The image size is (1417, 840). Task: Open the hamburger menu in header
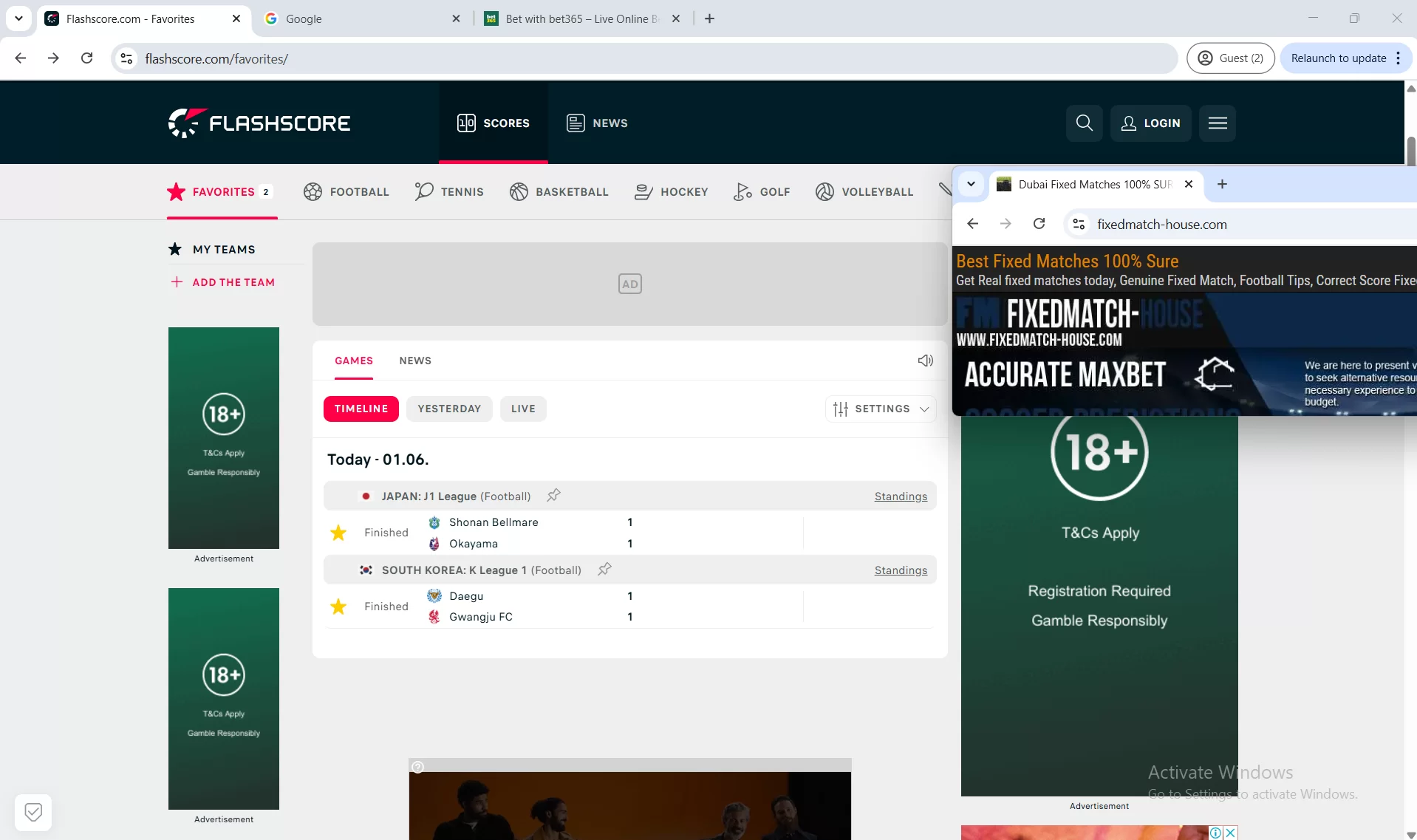[x=1218, y=123]
